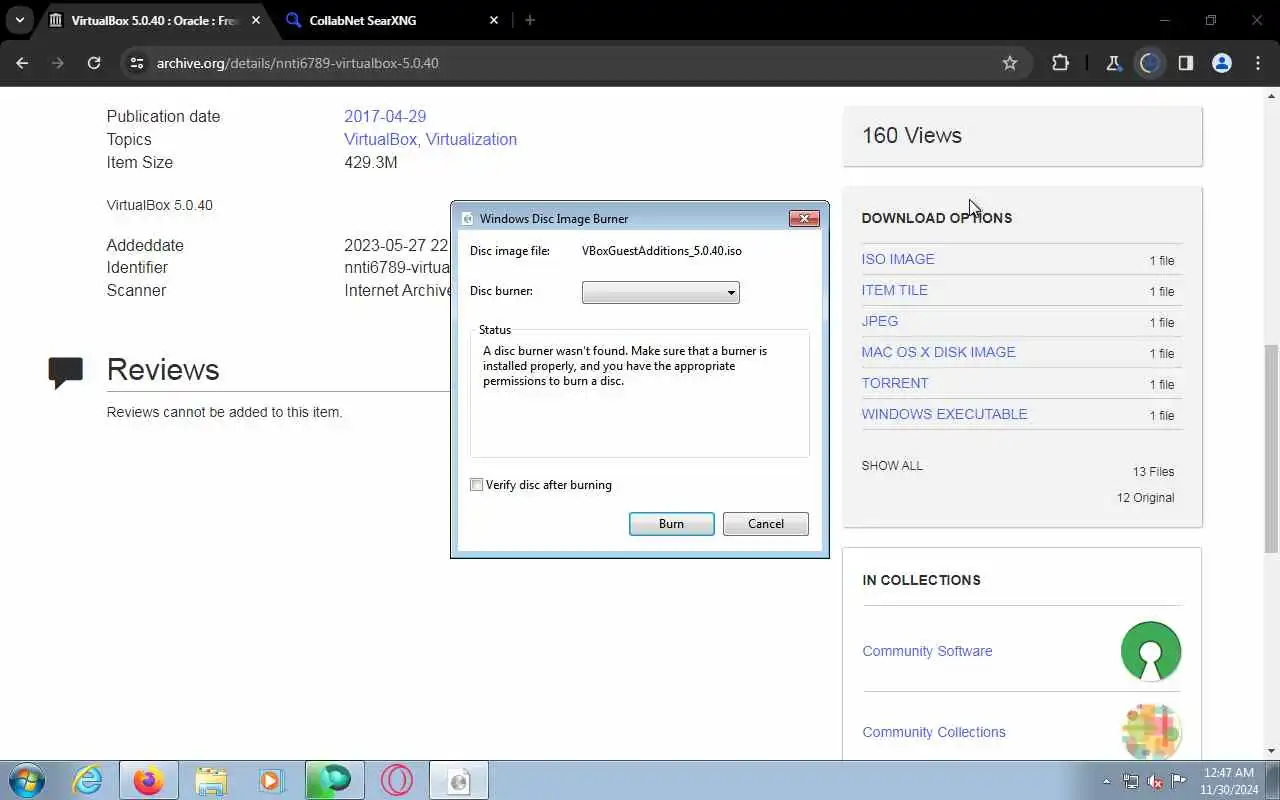This screenshot has height=800, width=1280.
Task: Close the CollabNet SearXNG tab
Action: click(x=494, y=20)
